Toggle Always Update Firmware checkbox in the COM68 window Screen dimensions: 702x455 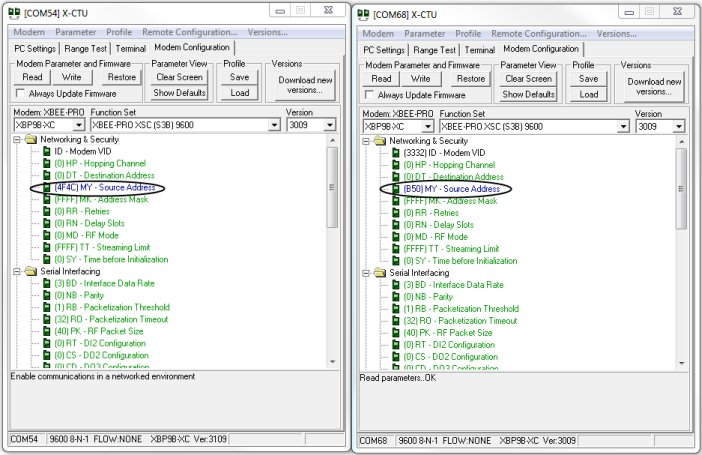click(x=369, y=95)
